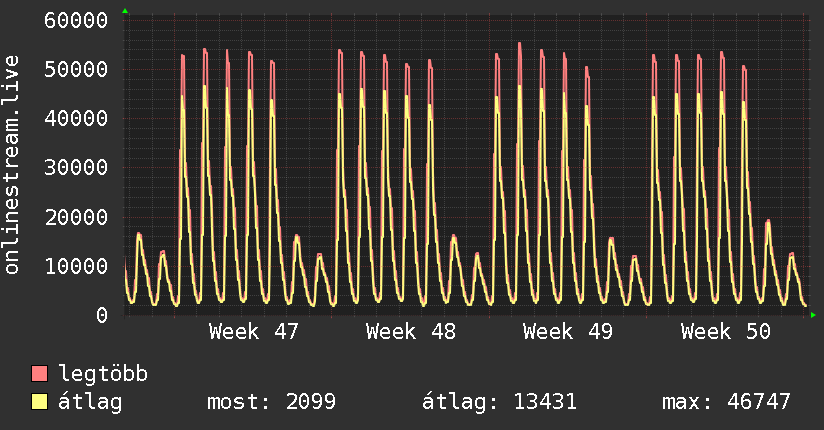This screenshot has width=824, height=430.
Task: Select the legtöbb legend label
Action: point(103,374)
